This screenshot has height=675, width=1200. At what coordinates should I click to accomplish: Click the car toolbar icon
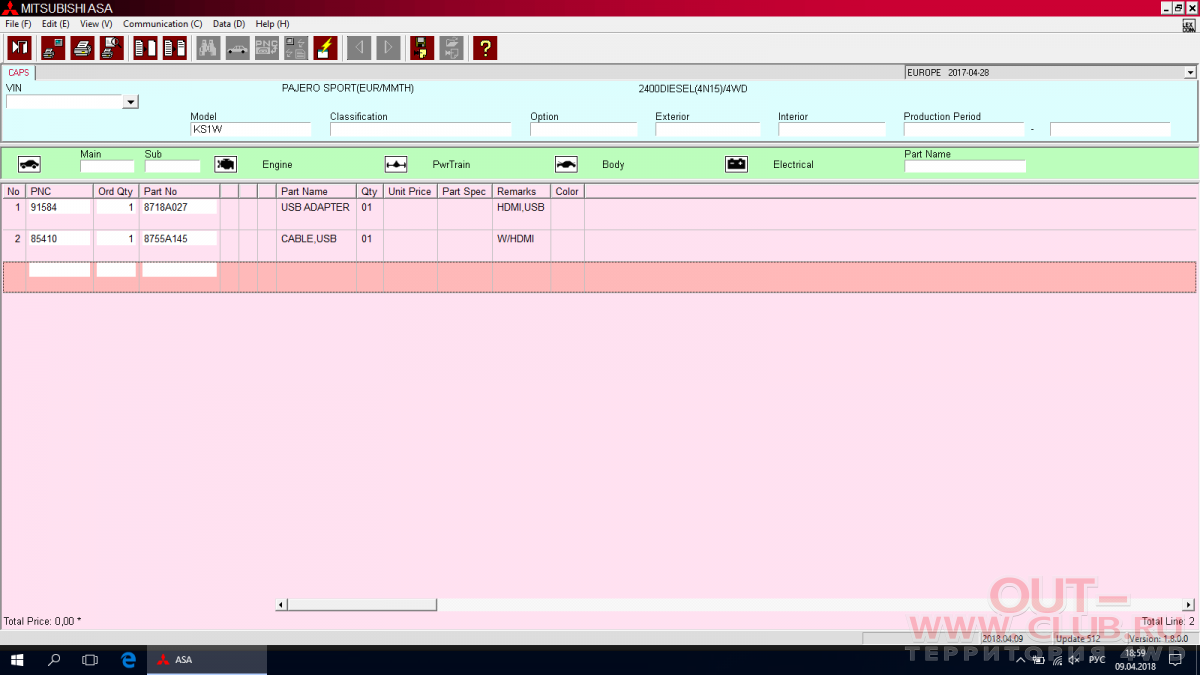[x=238, y=47]
